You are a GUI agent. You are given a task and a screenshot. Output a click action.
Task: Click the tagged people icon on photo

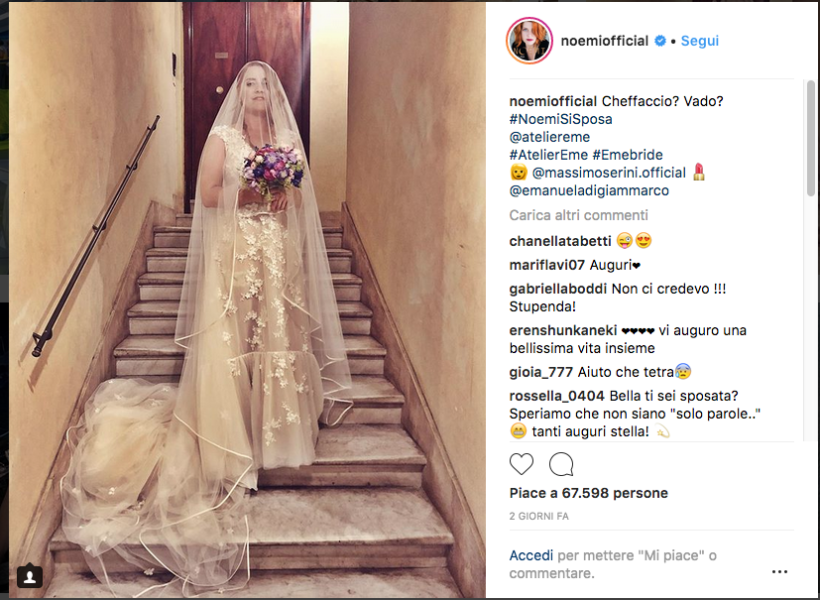point(30,576)
